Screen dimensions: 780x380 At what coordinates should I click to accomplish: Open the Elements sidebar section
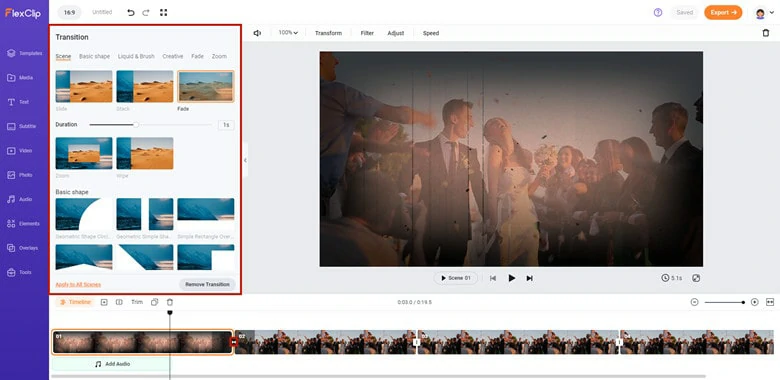click(23, 224)
